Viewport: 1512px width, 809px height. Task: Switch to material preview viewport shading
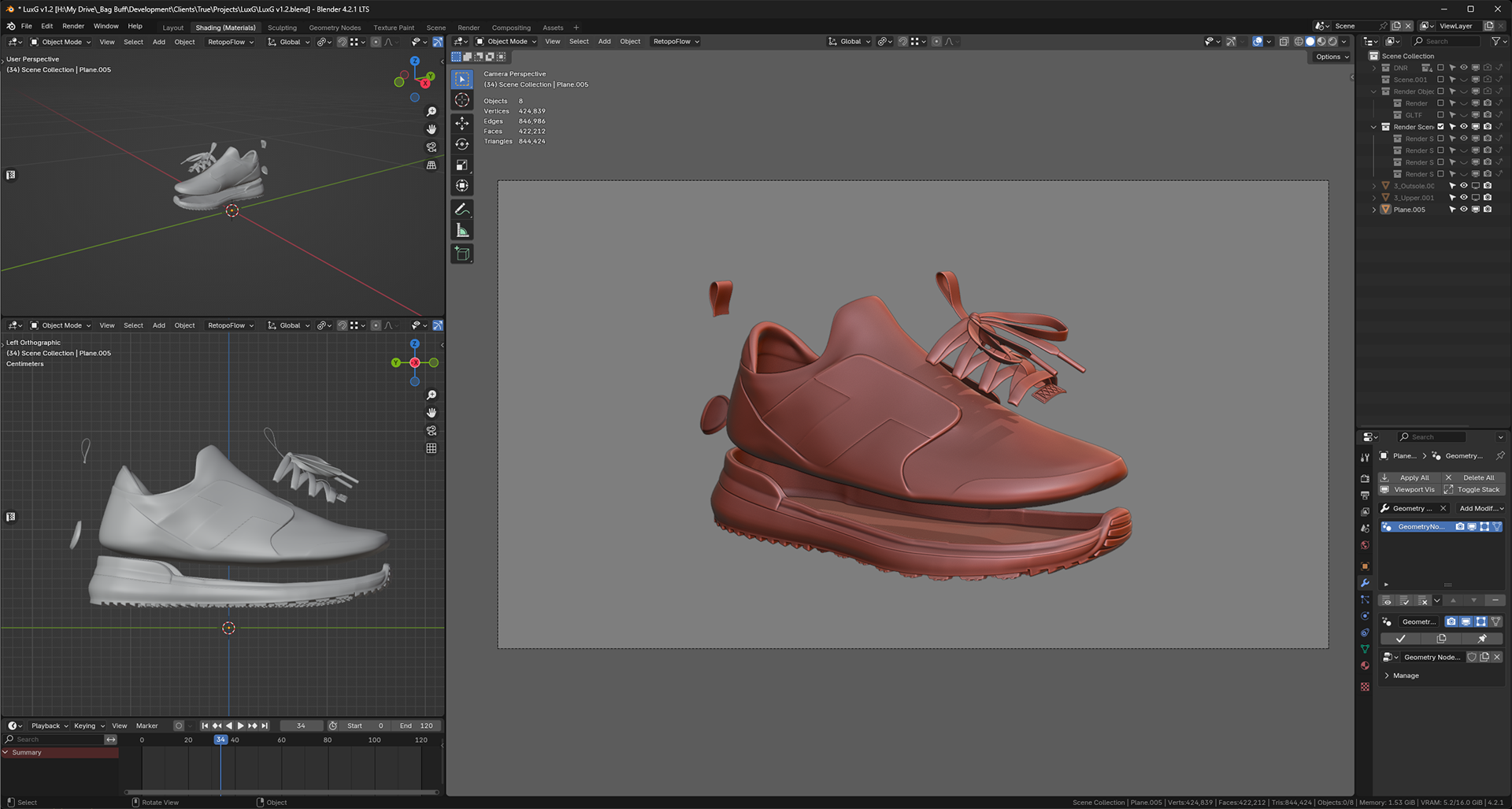click(1321, 42)
